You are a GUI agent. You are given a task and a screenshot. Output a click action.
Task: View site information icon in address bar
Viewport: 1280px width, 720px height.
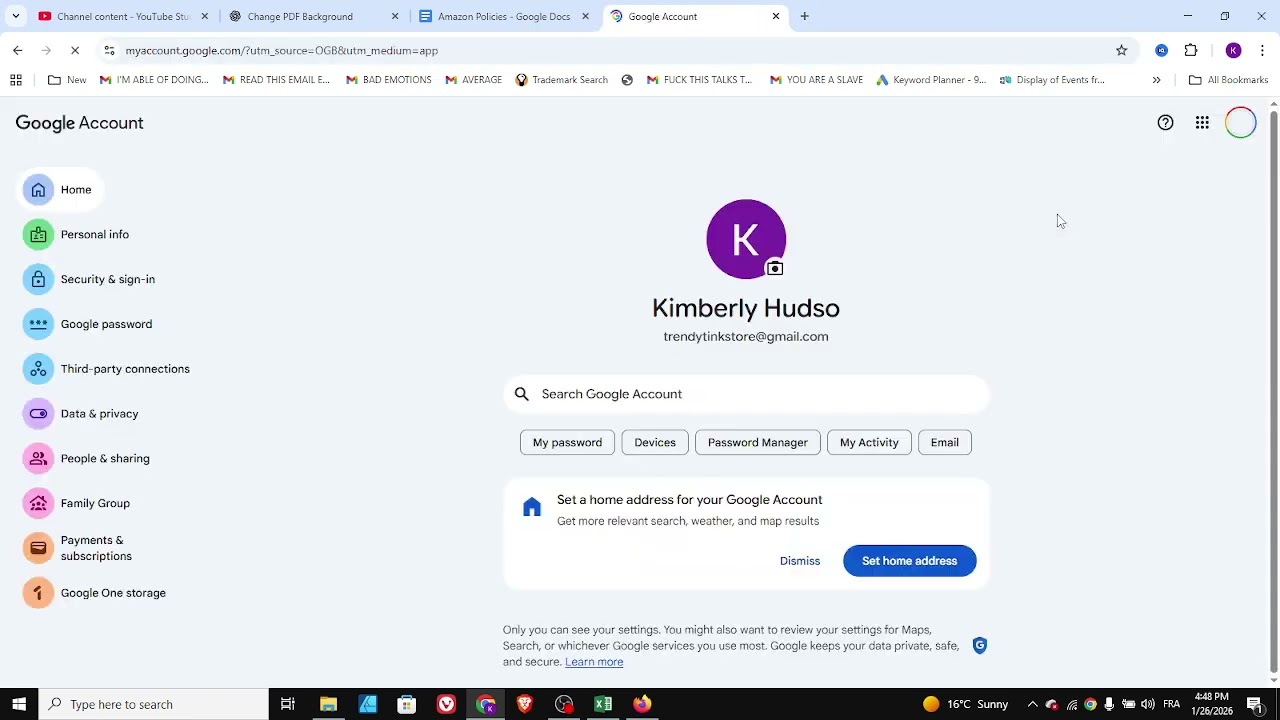[x=109, y=50]
